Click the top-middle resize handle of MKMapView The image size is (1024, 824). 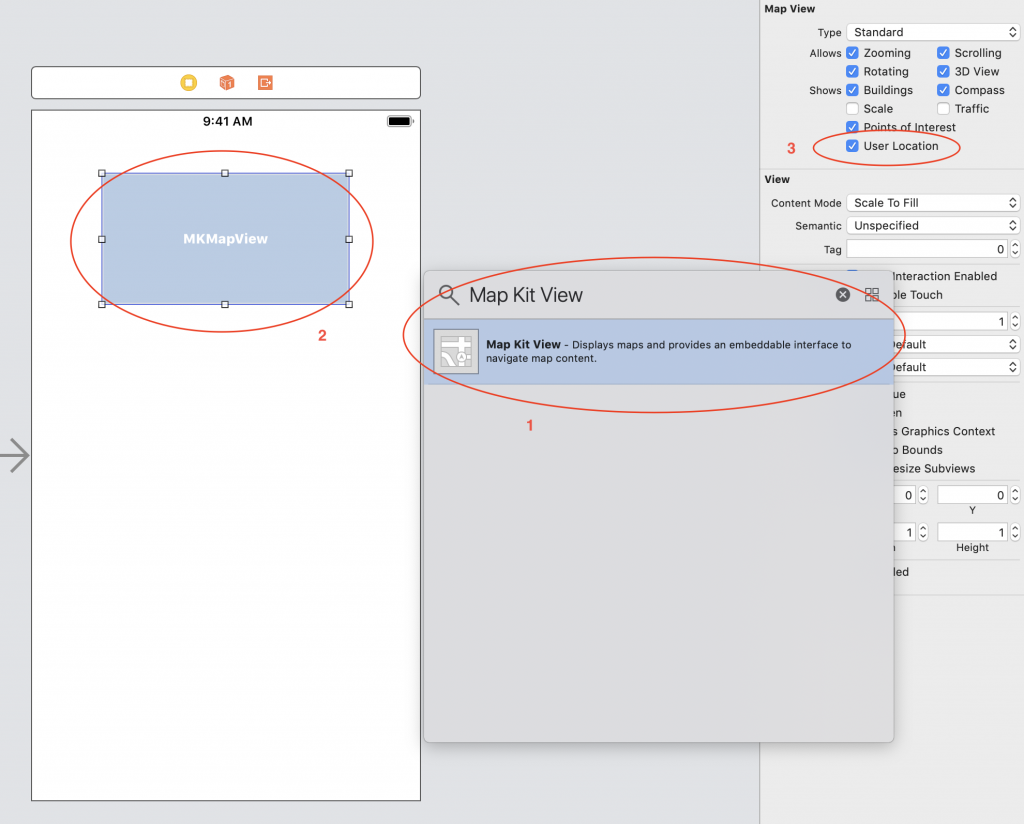(225, 173)
